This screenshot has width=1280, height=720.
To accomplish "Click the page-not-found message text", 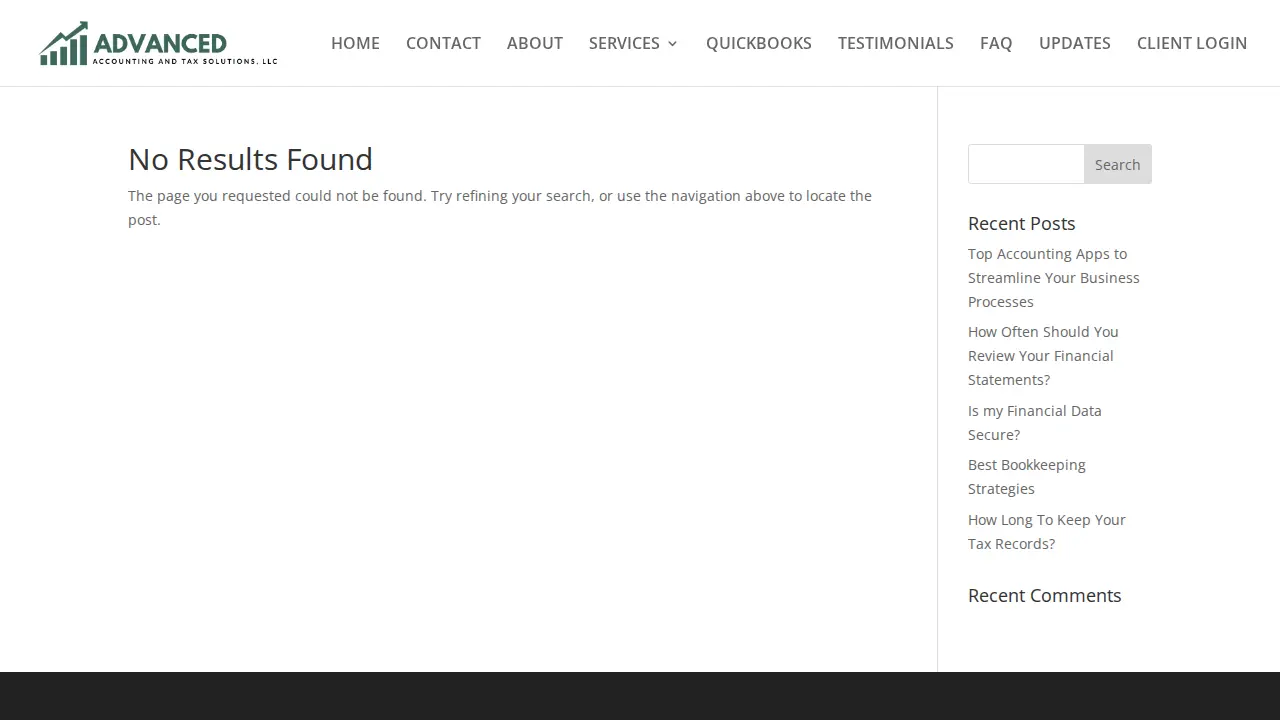I will point(500,208).
